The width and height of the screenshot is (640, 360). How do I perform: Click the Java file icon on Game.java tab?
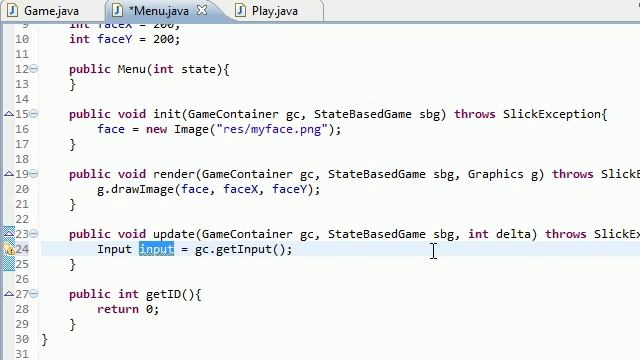(x=13, y=10)
